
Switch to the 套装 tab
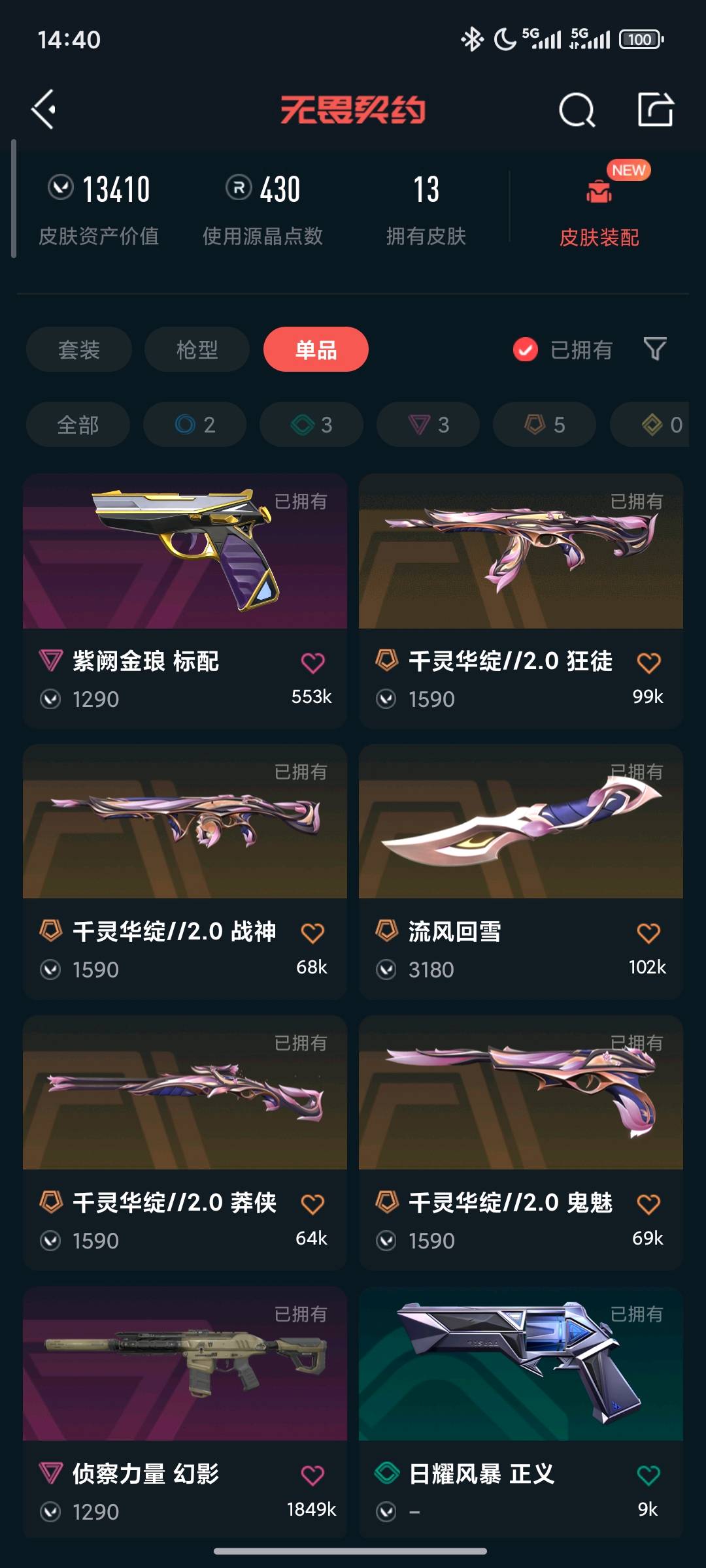pos(79,350)
